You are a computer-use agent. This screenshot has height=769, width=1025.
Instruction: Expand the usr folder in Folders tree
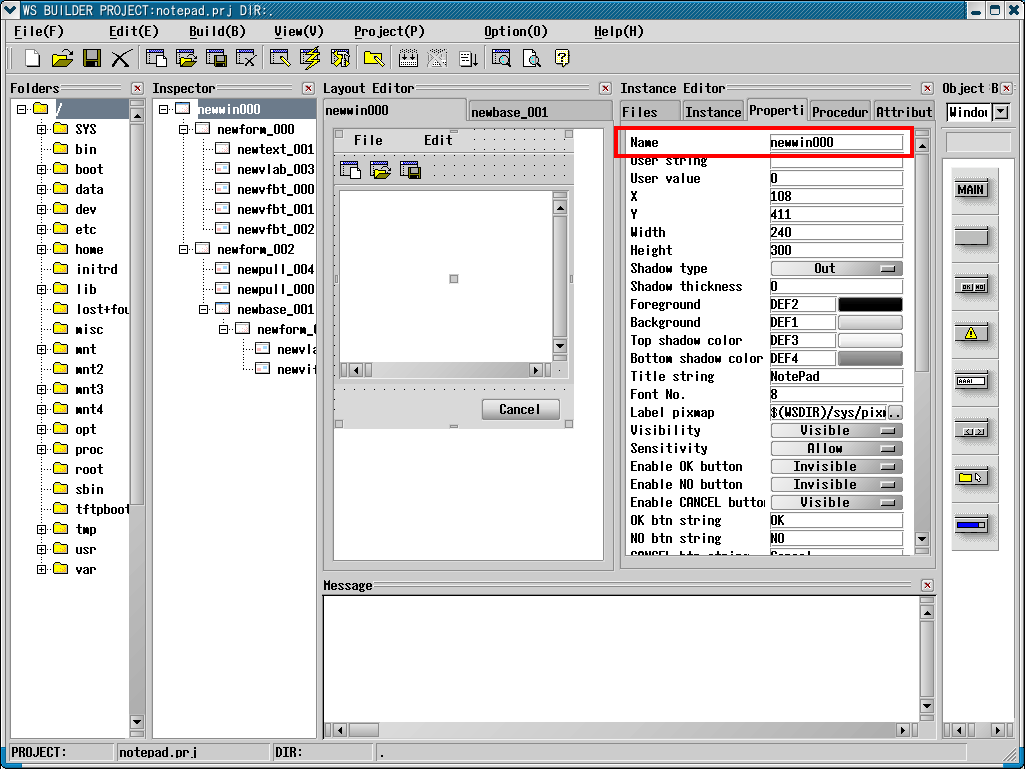click(42, 550)
